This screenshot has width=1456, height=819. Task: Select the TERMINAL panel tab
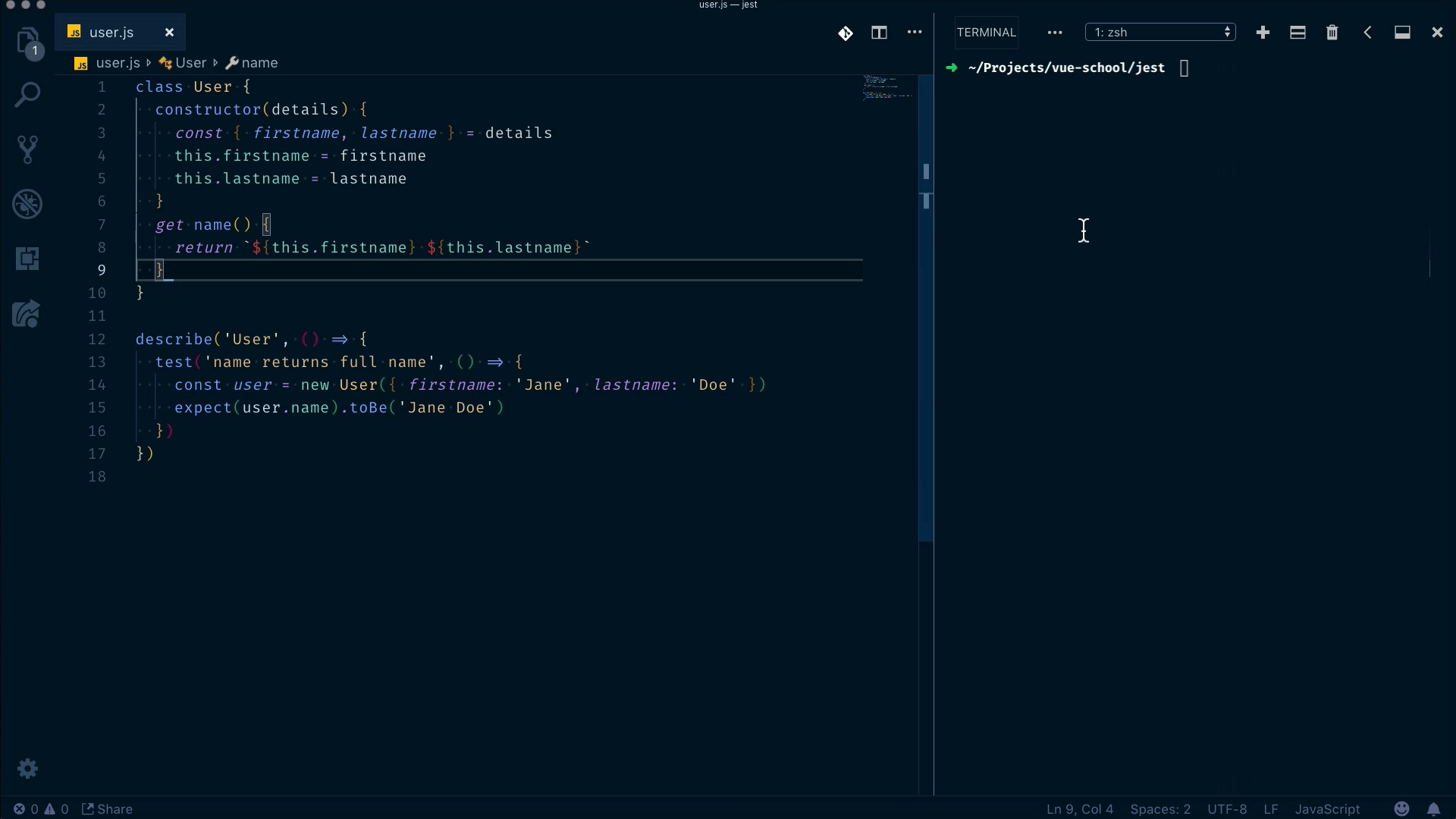(x=986, y=33)
